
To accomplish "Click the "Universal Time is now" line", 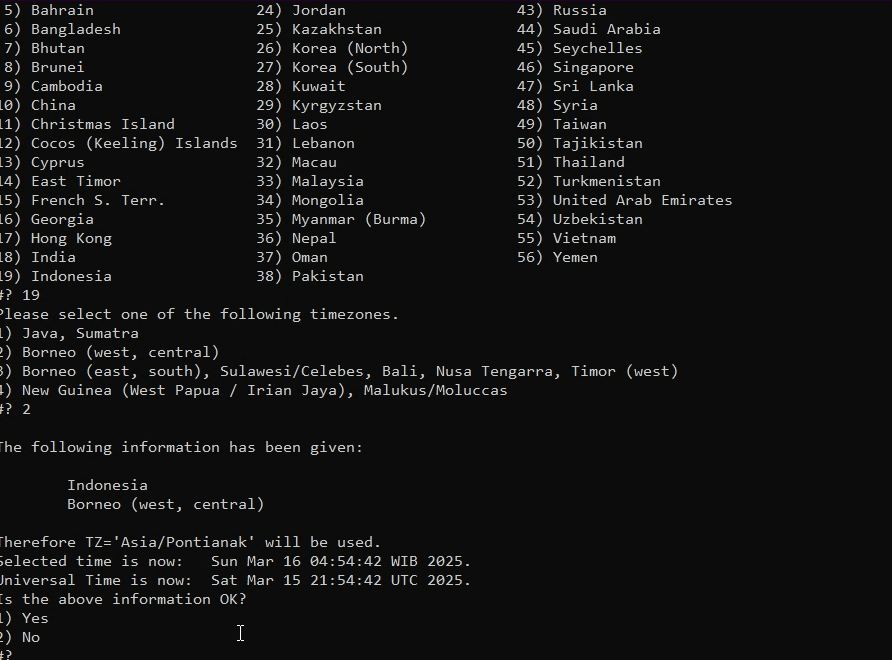I will (x=234, y=580).
